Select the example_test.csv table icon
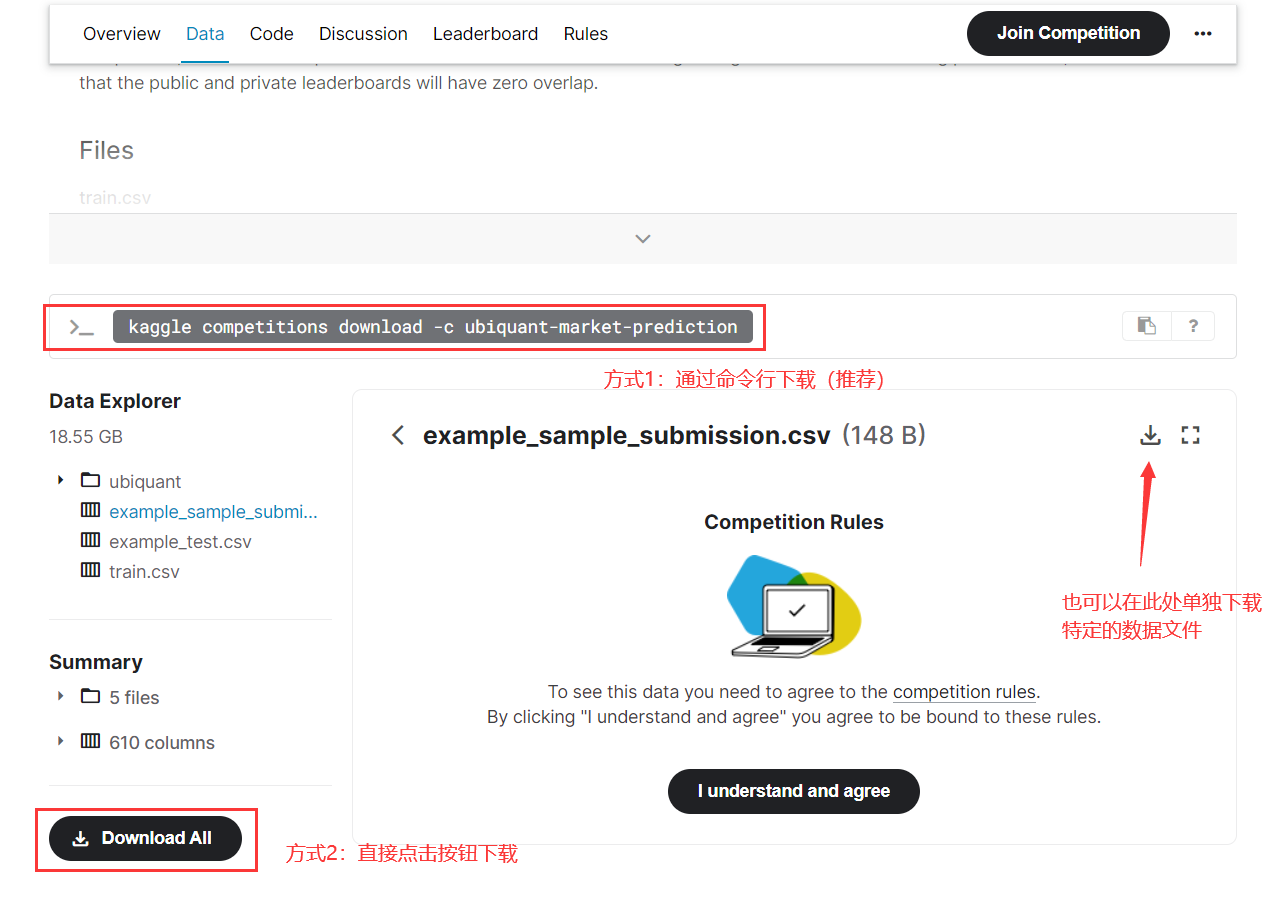Image resolution: width=1284 pixels, height=905 pixels. coord(89,541)
